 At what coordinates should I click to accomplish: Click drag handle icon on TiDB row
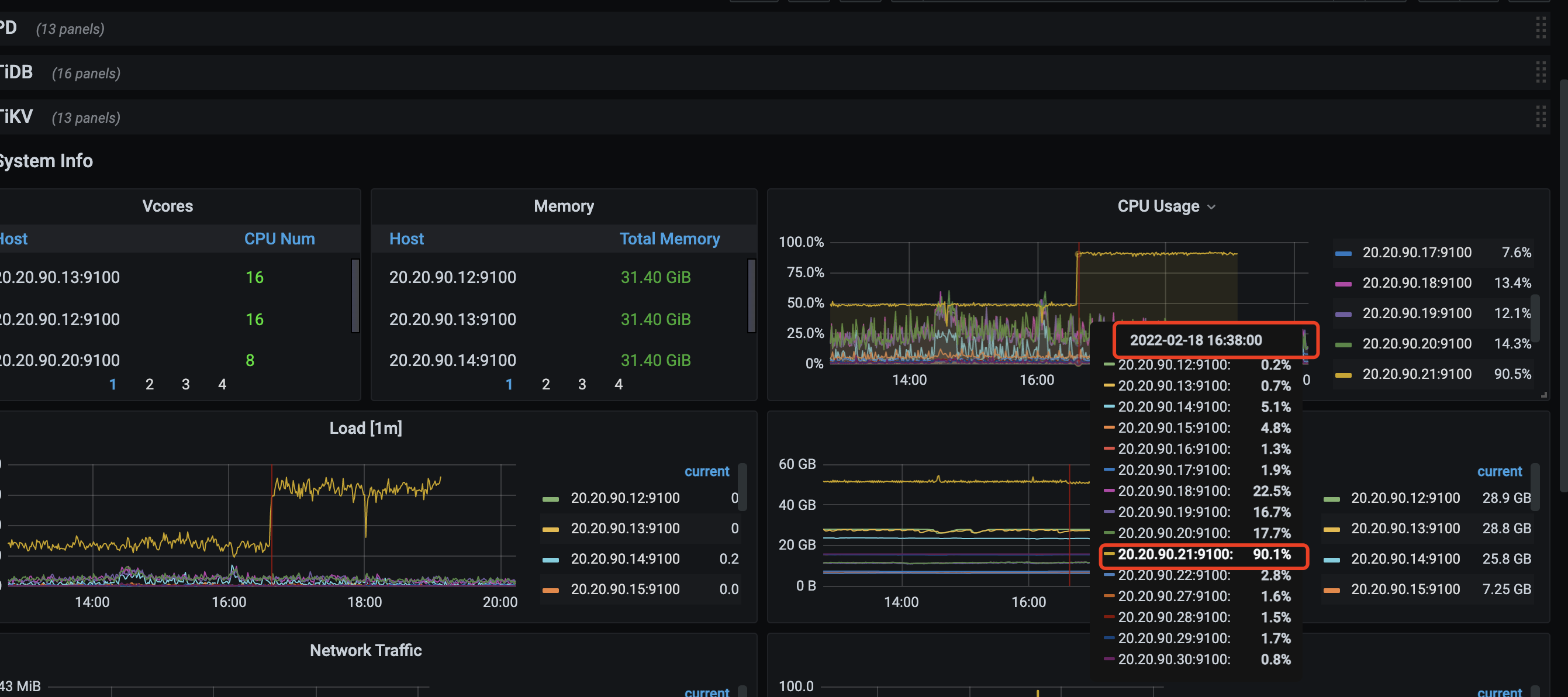(x=1540, y=73)
